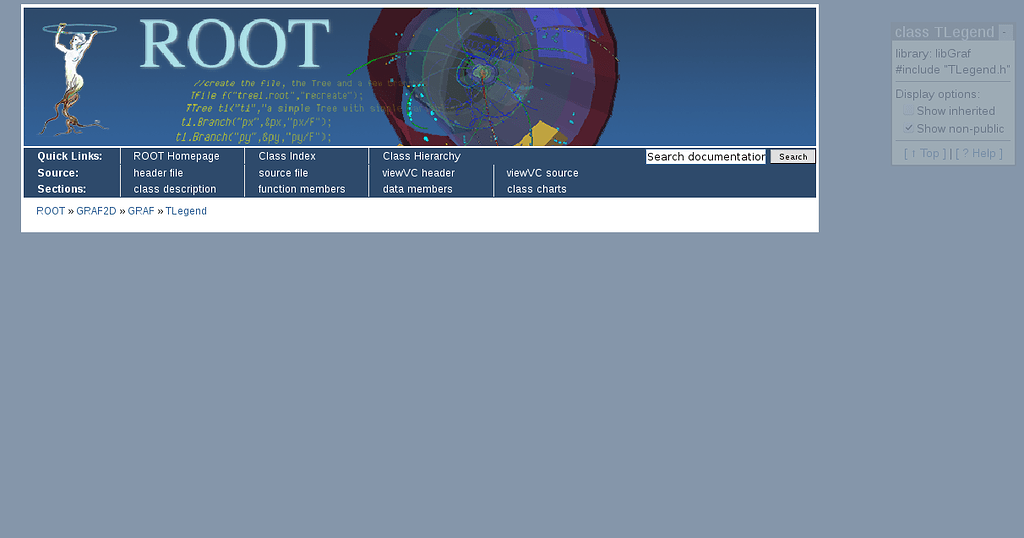Open the ROOT Homepage link
This screenshot has width=1024, height=538.
pyautogui.click(x=176, y=156)
